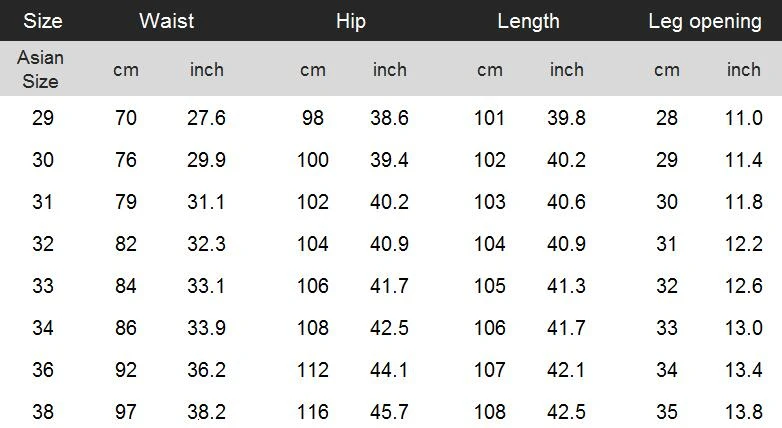Click leg opening value 13.8 inch
Viewport: 782px width, 428px height.
tap(743, 412)
